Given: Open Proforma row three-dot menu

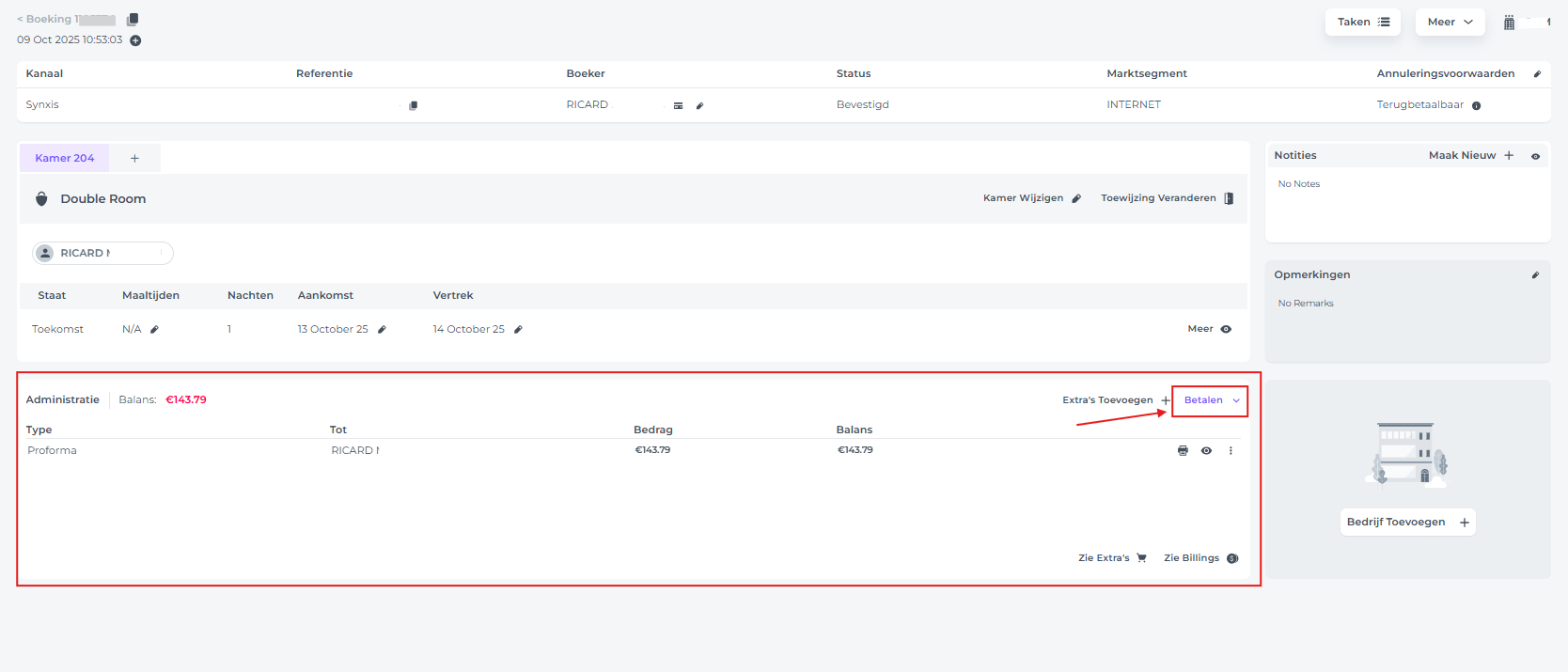Looking at the screenshot, I should click(1231, 451).
